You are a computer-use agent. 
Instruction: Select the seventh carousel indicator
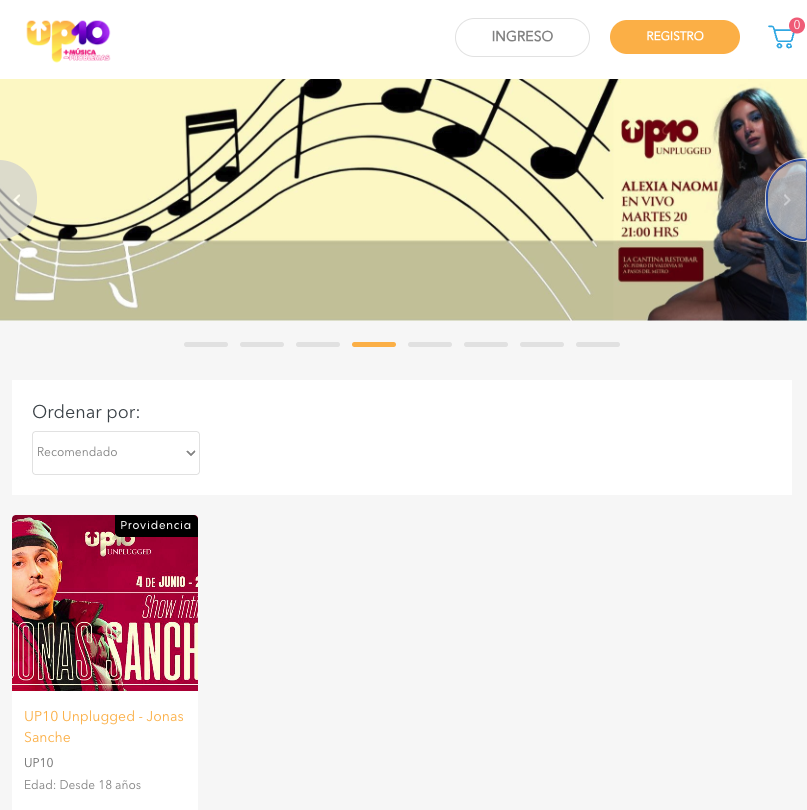542,344
